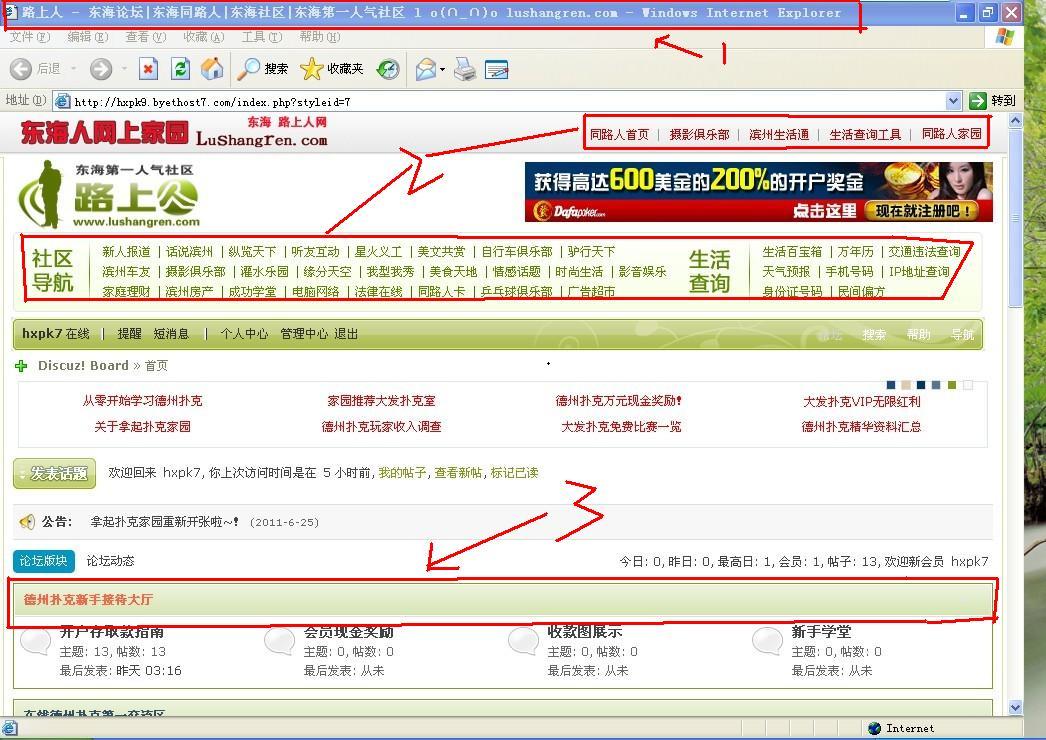The height and width of the screenshot is (740, 1046).
Task: Select the beige style swatch
Action: click(906, 385)
